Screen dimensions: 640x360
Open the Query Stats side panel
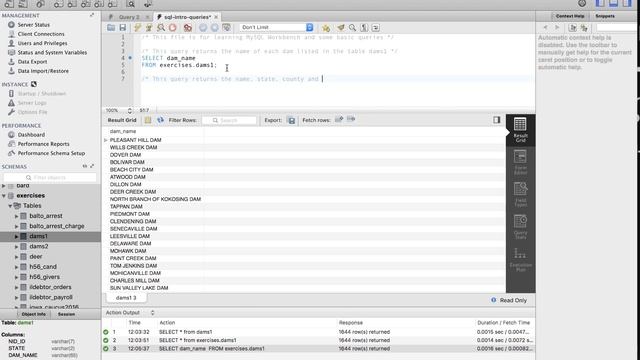(x=520, y=227)
